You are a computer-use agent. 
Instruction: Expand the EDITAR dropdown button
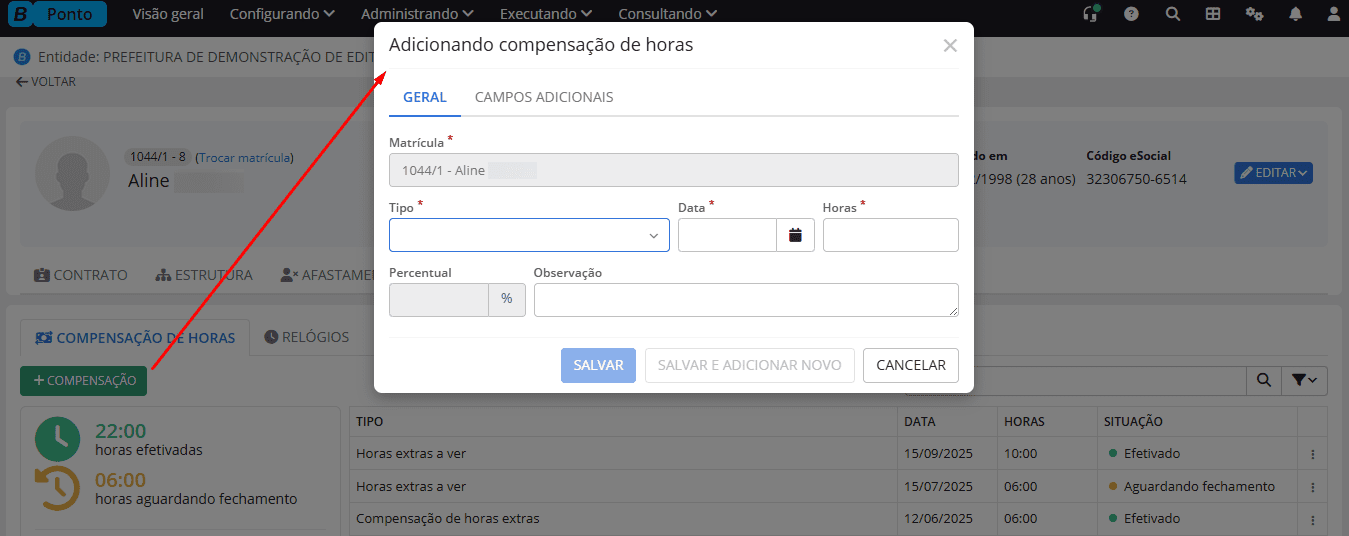pos(1273,173)
